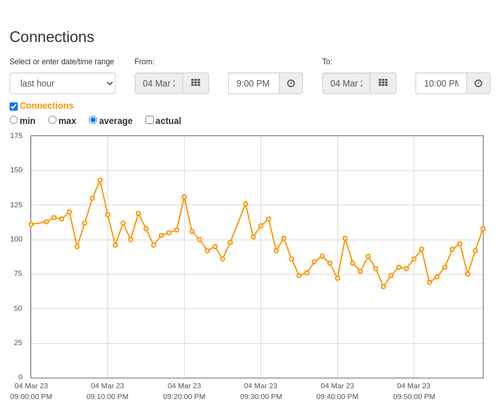The image size is (500, 403).
Task: Click the lowest data point near 09:46 PM
Action: [383, 287]
